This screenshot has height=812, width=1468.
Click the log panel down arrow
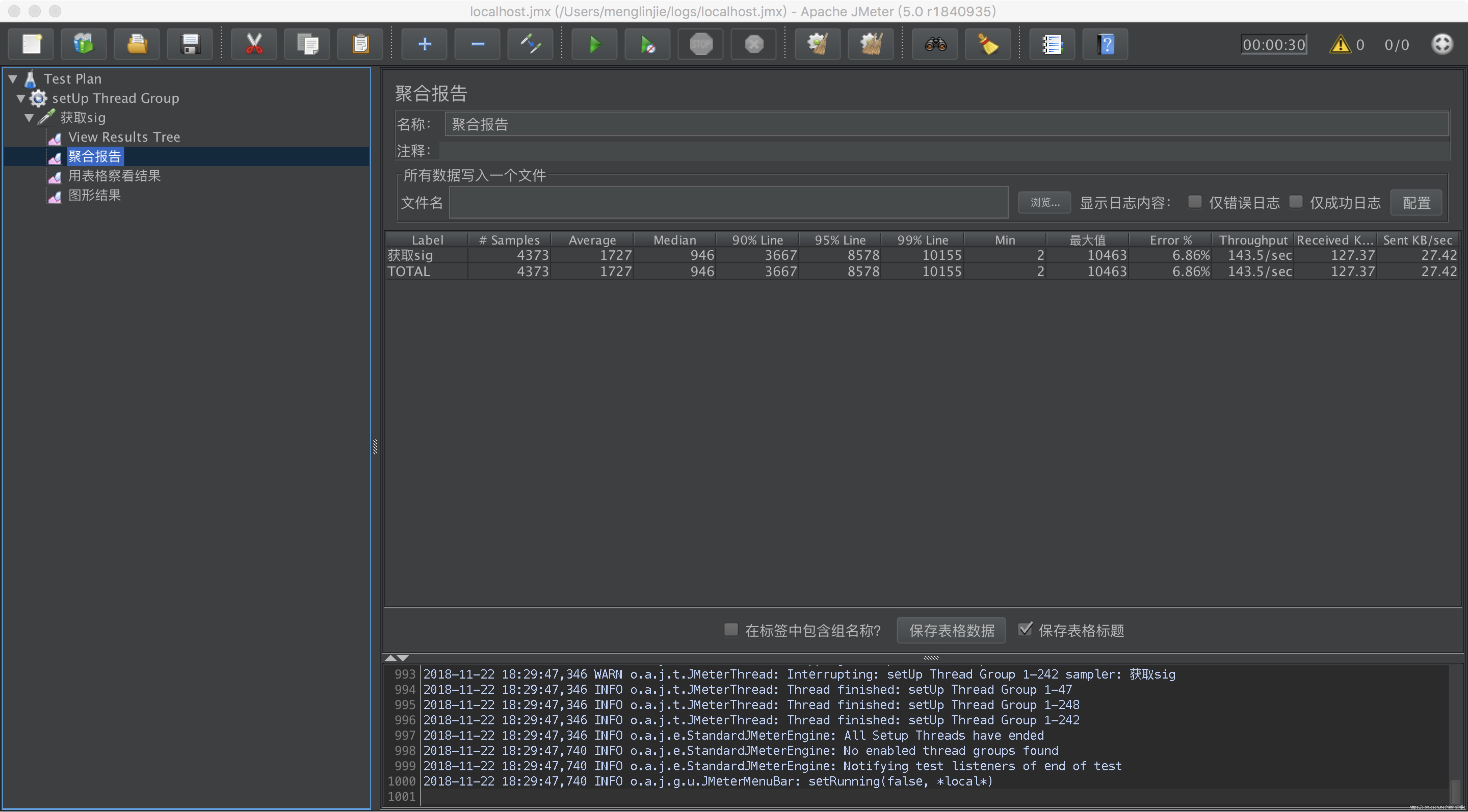click(403, 658)
